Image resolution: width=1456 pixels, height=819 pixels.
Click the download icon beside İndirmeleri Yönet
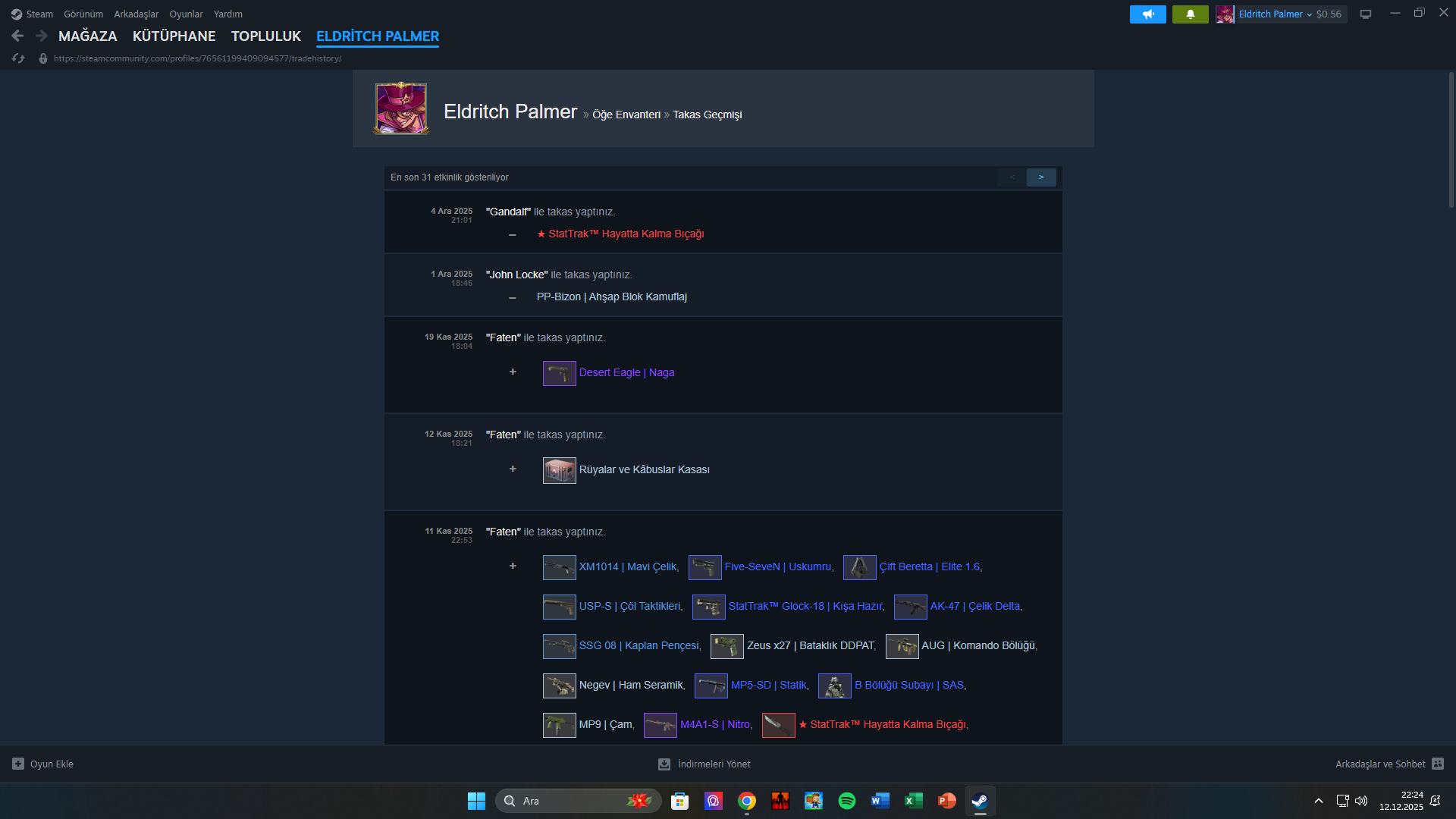coord(664,764)
